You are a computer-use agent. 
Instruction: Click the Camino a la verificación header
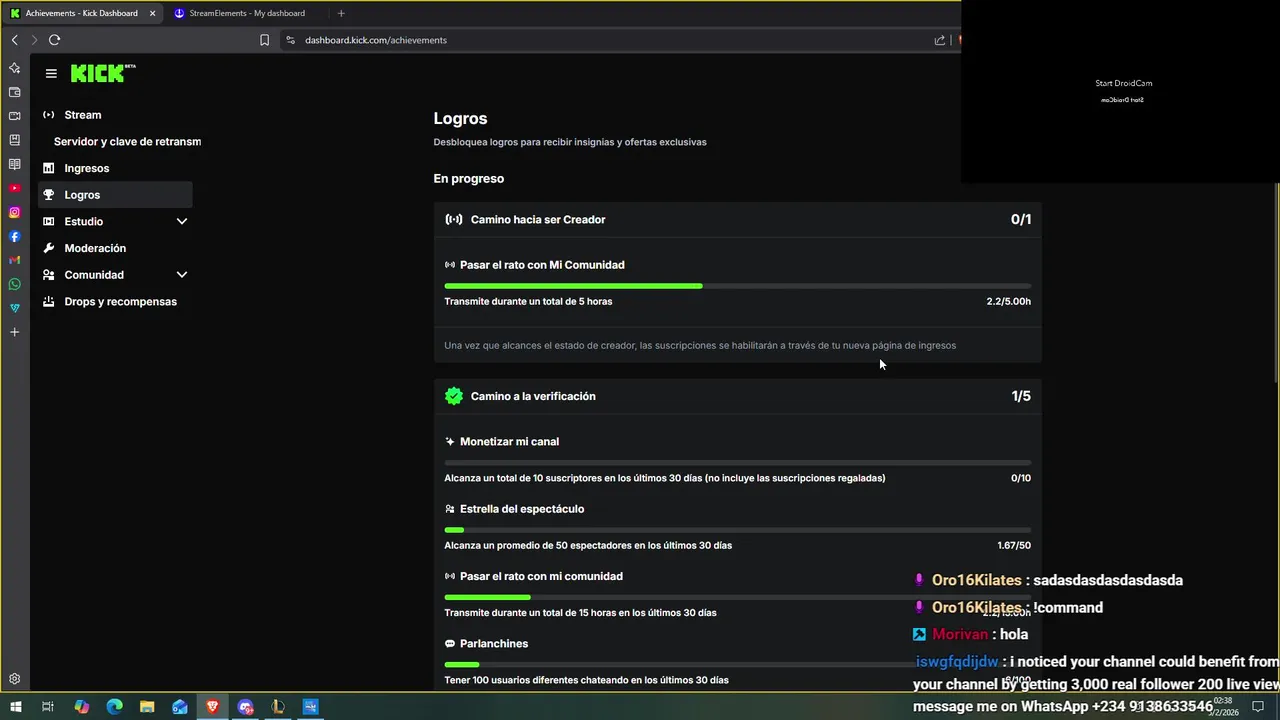738,396
